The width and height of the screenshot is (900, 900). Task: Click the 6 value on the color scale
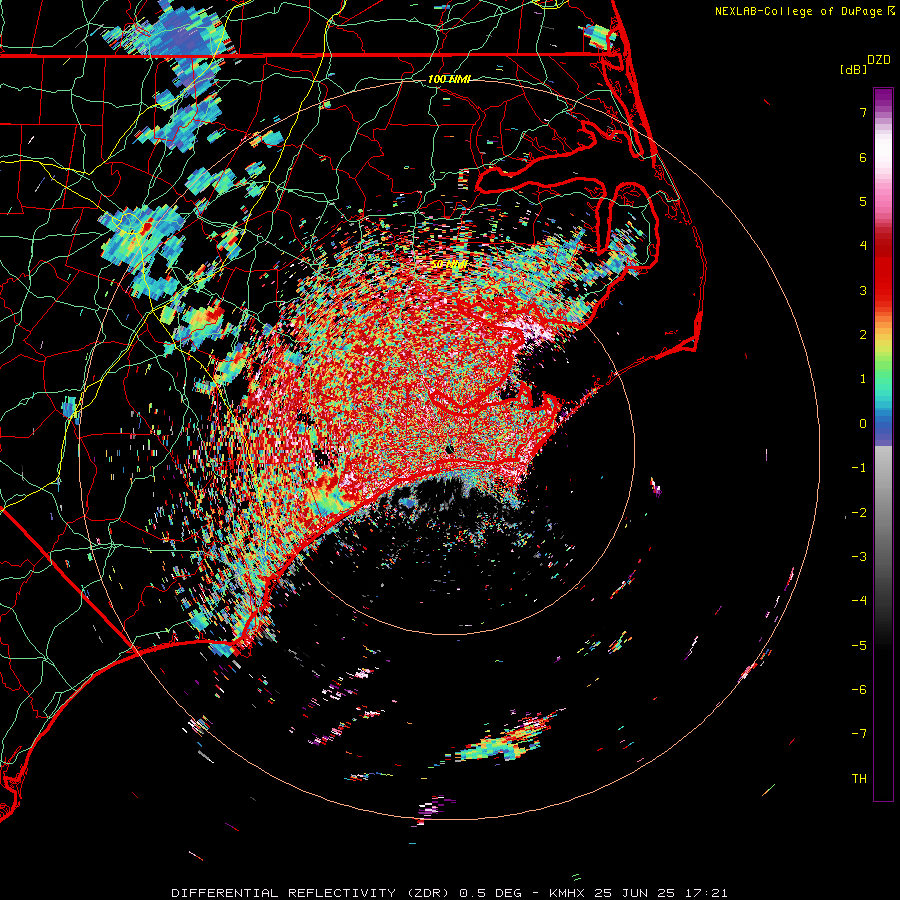863,157
